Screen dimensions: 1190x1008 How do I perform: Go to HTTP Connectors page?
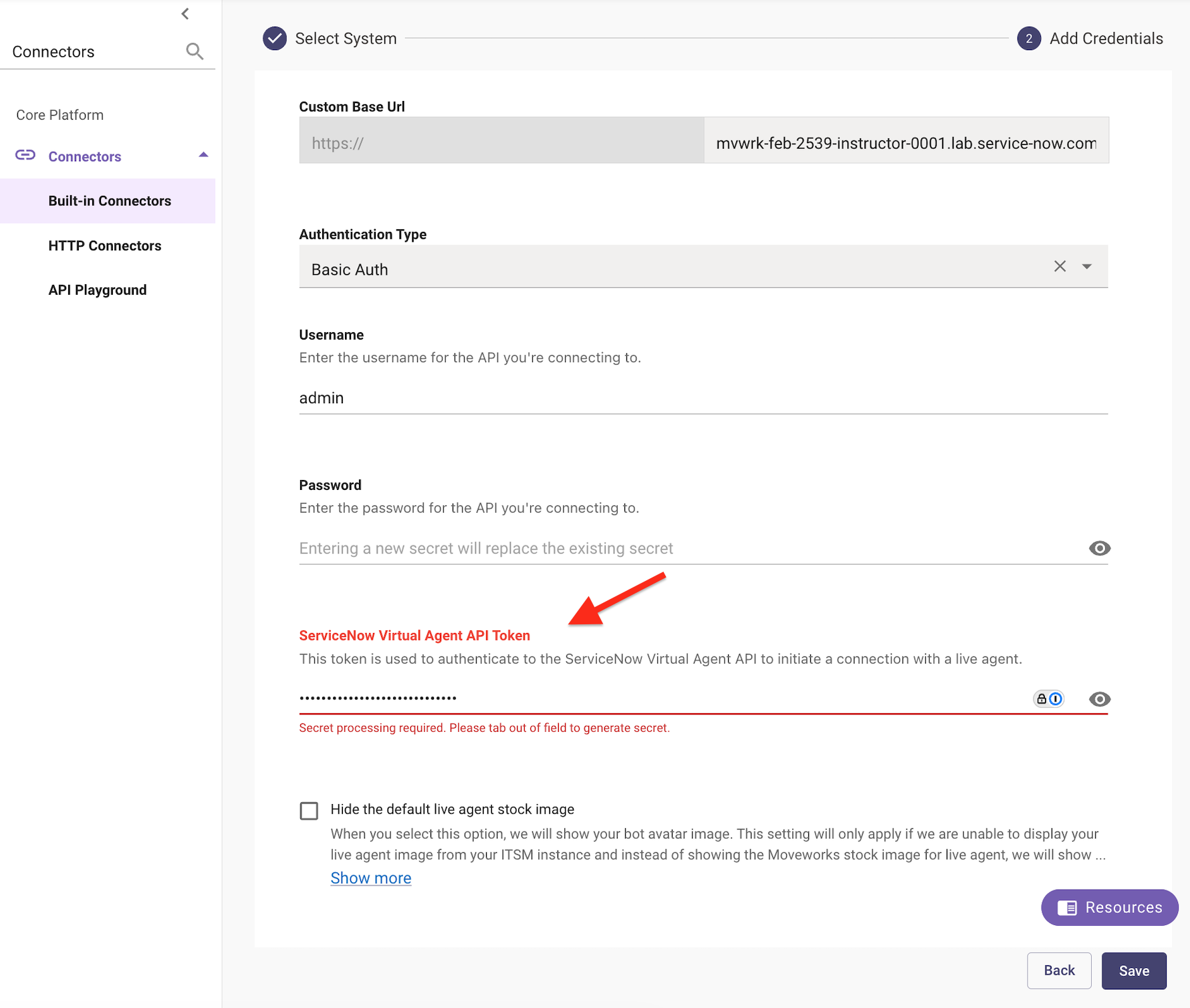[x=105, y=246]
